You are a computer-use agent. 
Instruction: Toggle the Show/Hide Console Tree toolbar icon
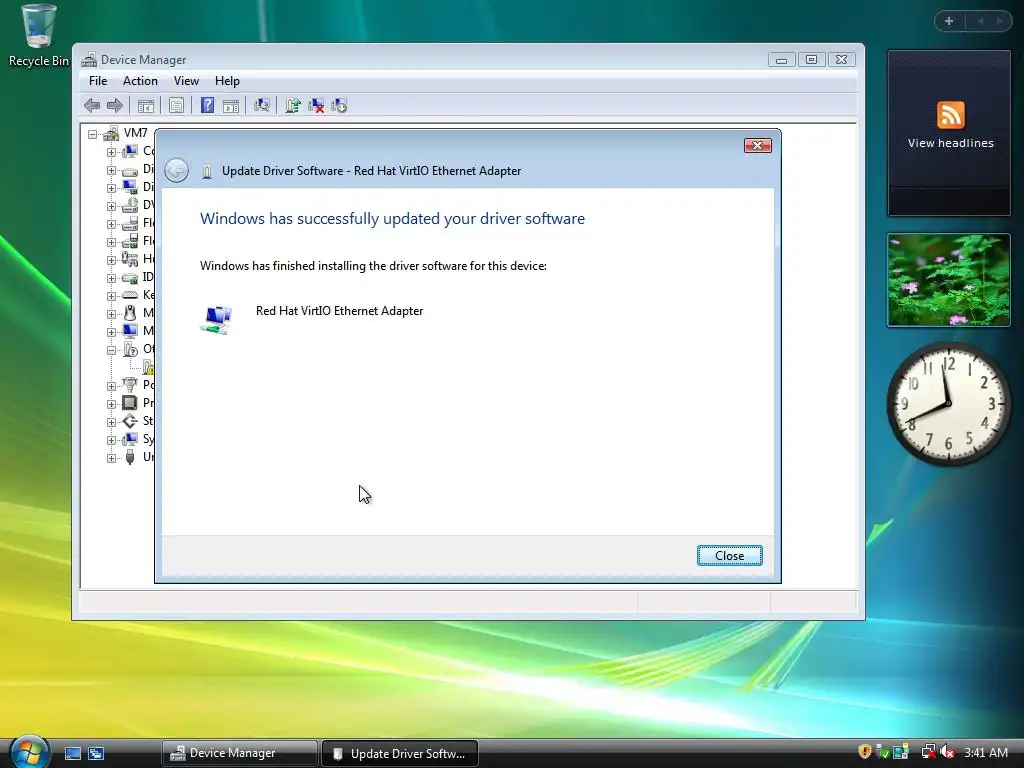[146, 106]
